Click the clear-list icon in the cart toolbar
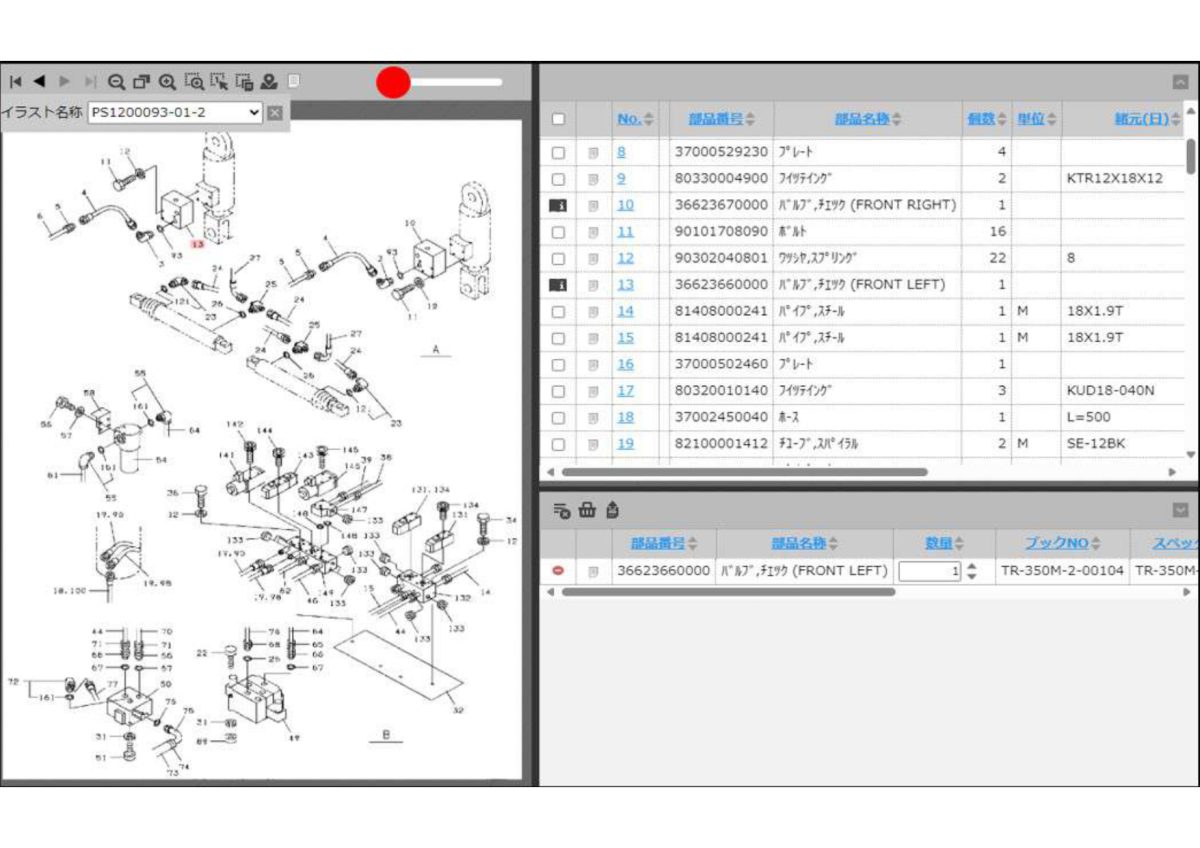Screen dimensions: 1200x848 point(561,510)
